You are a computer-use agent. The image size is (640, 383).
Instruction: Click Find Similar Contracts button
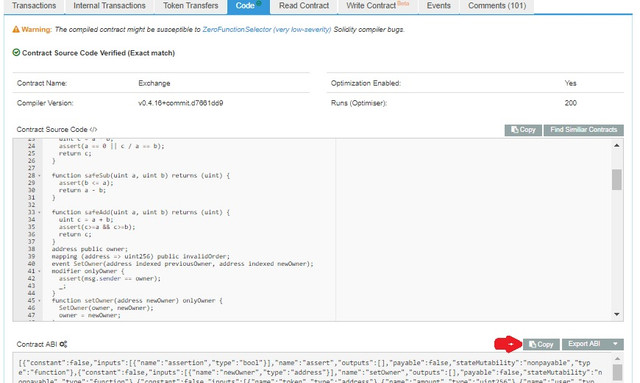(x=583, y=130)
